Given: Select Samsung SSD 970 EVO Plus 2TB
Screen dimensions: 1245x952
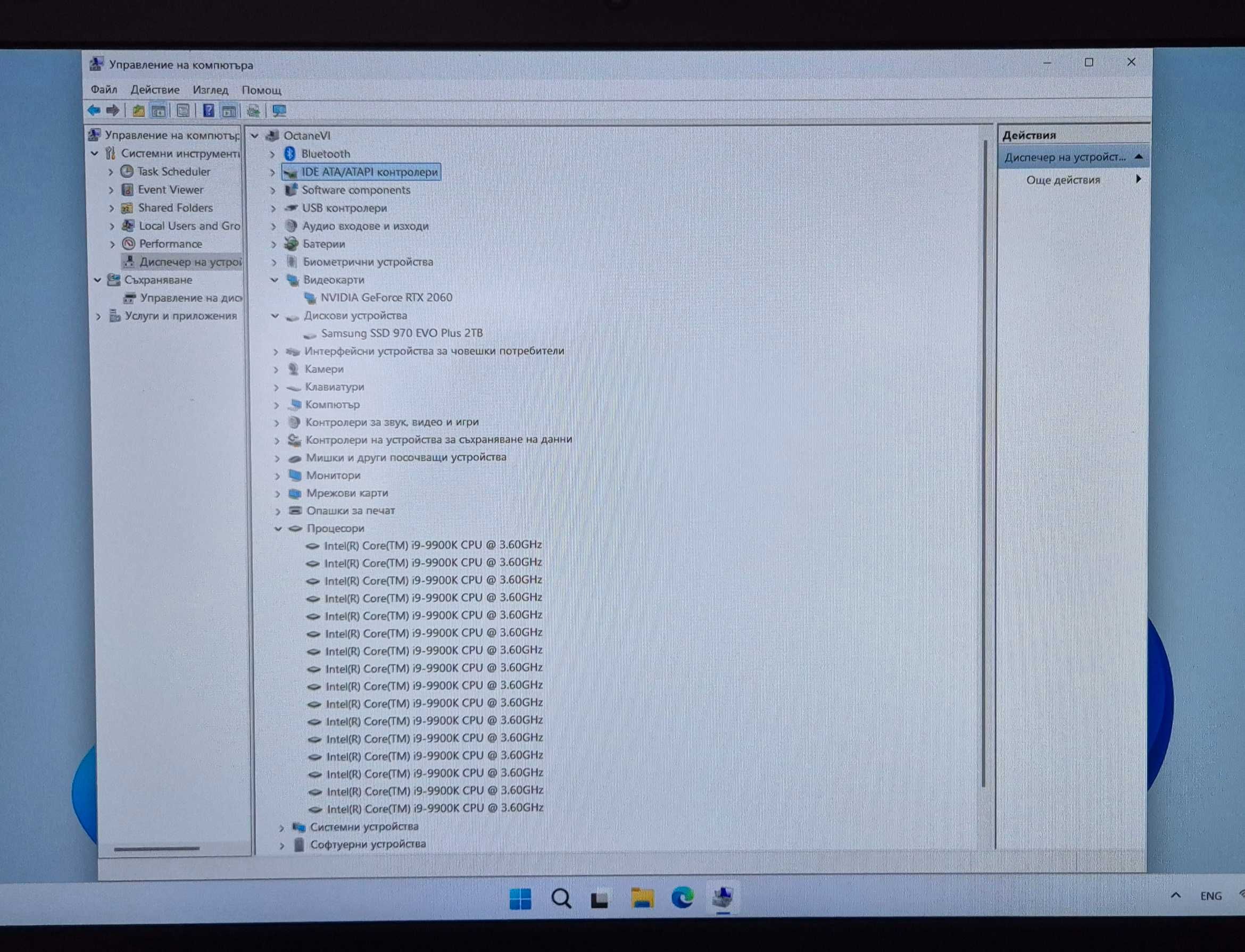Looking at the screenshot, I should point(402,333).
